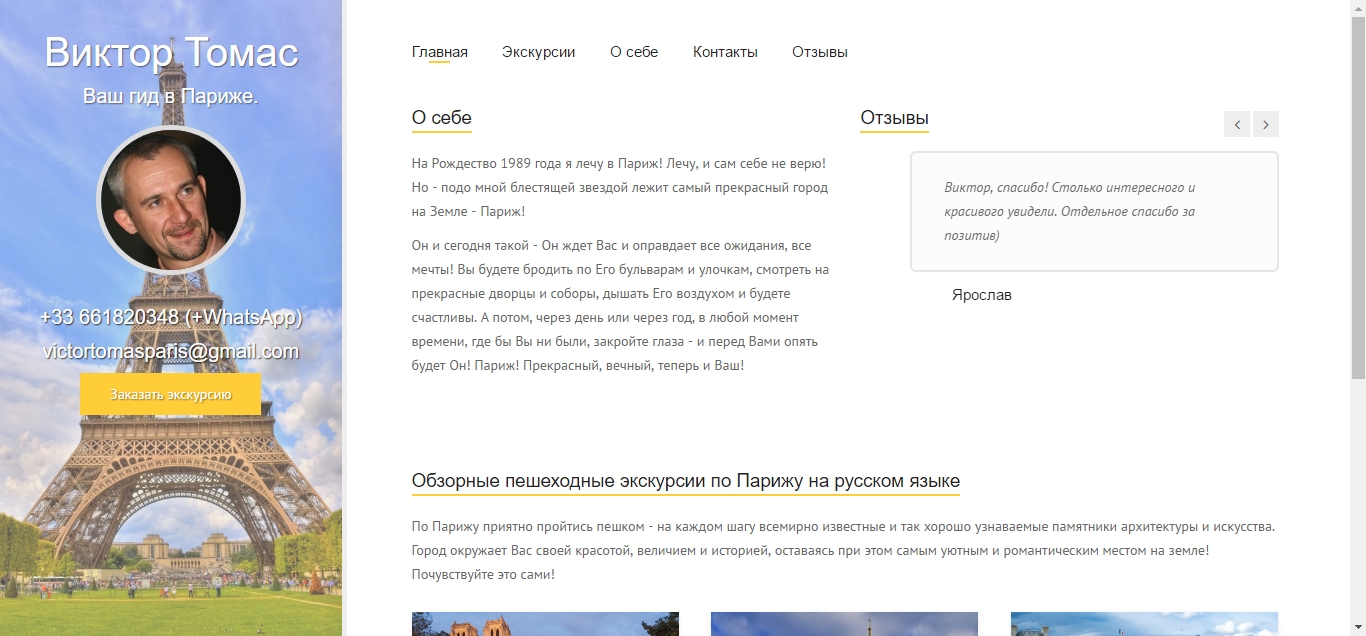Click the rightmost excursion thumbnail image

pyautogui.click(x=1144, y=624)
